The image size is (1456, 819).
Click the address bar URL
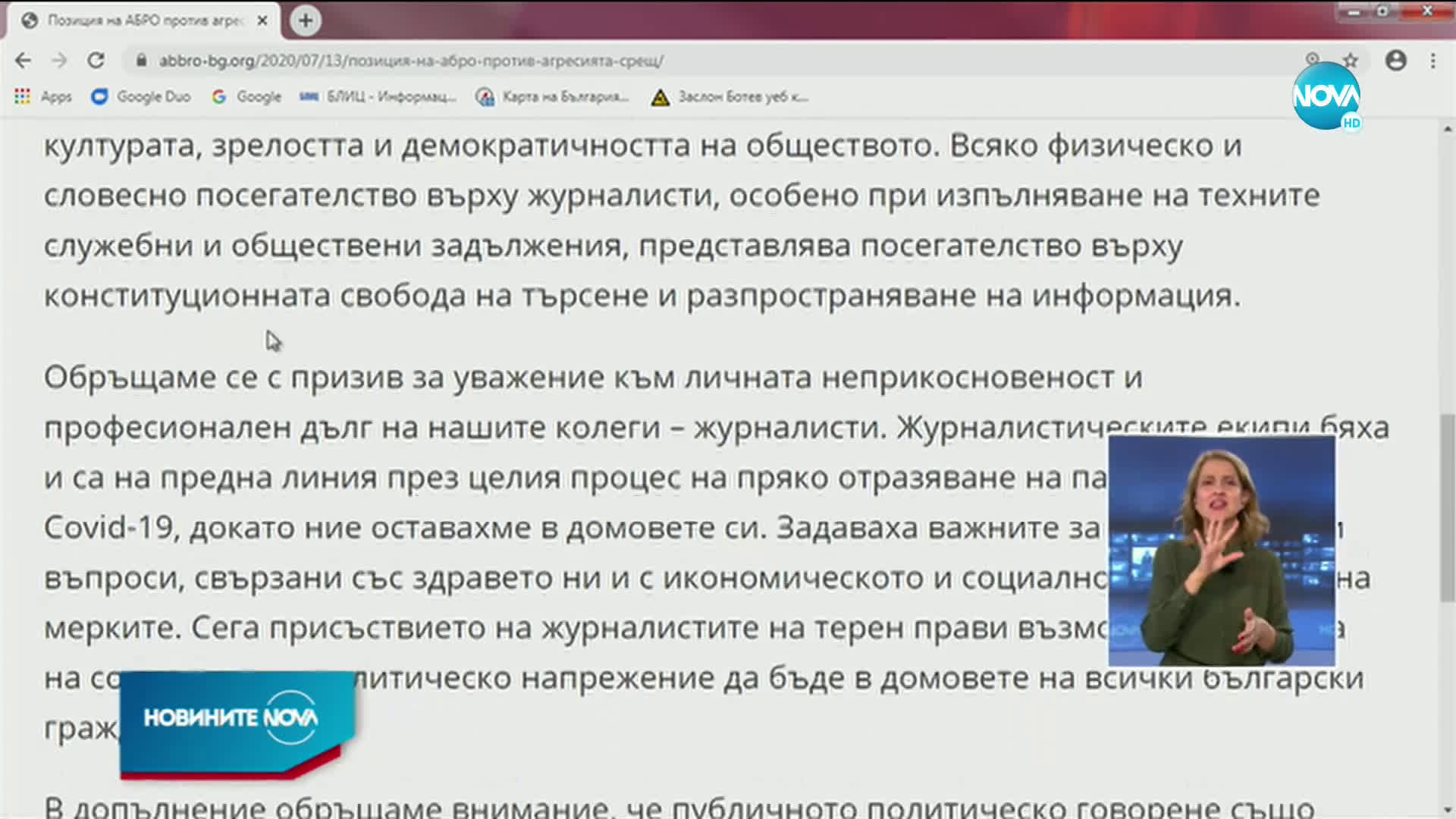pyautogui.click(x=411, y=61)
